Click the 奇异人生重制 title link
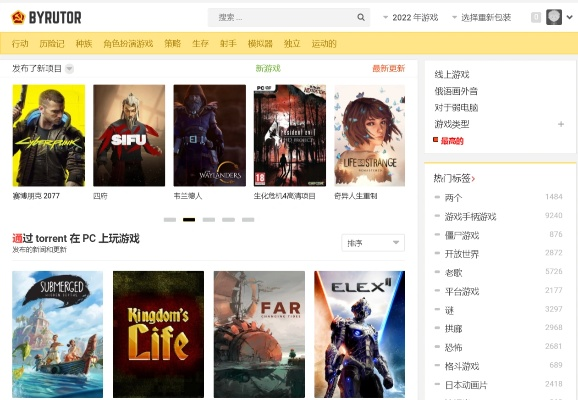578x400 pixels. tap(355, 196)
